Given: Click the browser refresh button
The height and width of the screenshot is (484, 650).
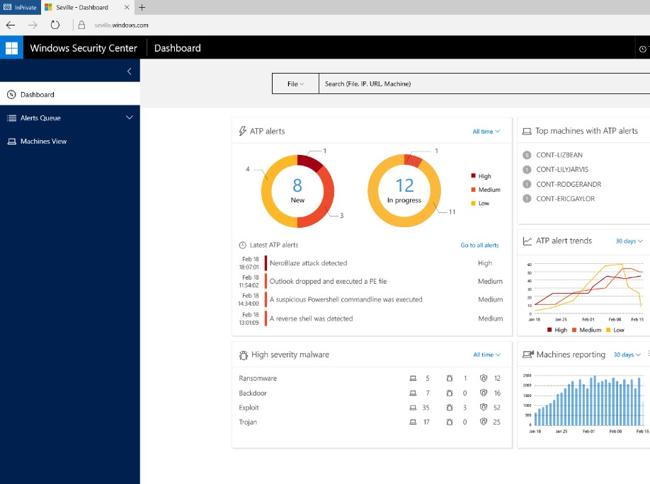Looking at the screenshot, I should tap(55, 25).
